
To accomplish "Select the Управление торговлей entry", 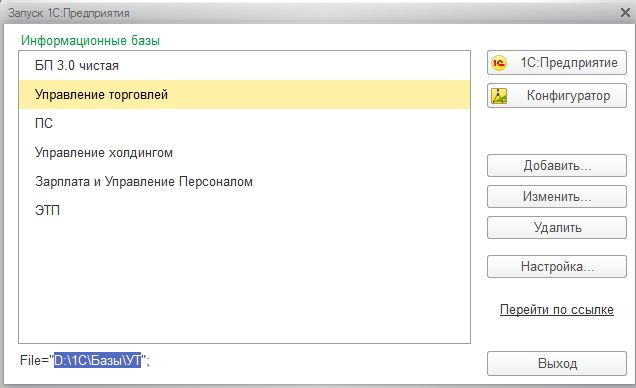I will click(x=244, y=94).
